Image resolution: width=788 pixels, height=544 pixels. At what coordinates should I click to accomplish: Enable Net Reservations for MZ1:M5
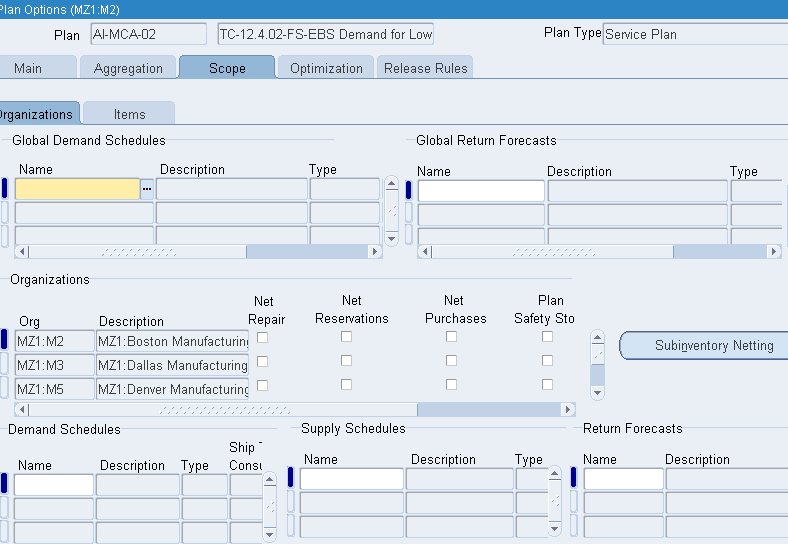(346, 385)
